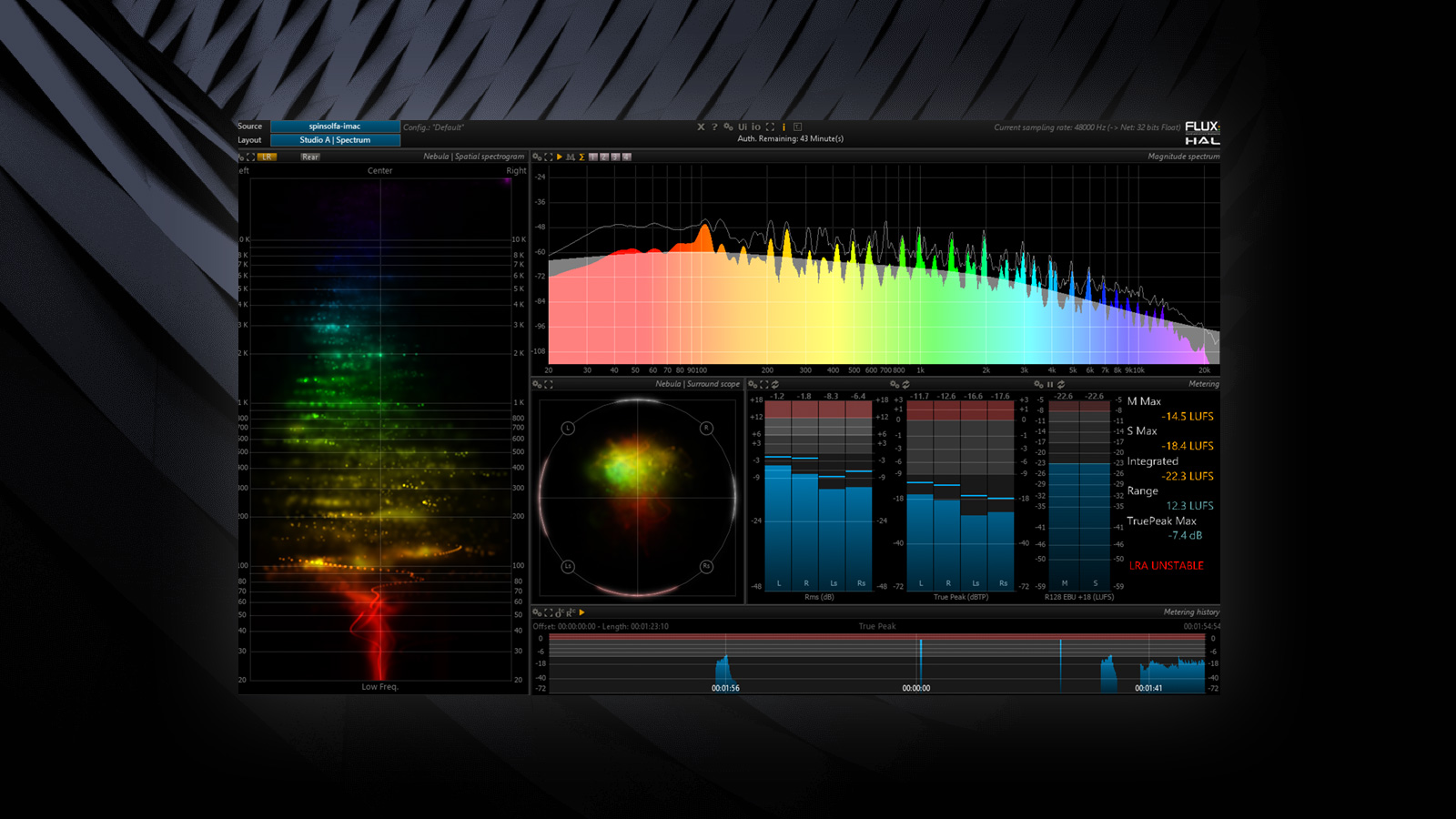1456x819 pixels.
Task: Open settings gears of the R128 EBU meter
Action: pos(1038,384)
